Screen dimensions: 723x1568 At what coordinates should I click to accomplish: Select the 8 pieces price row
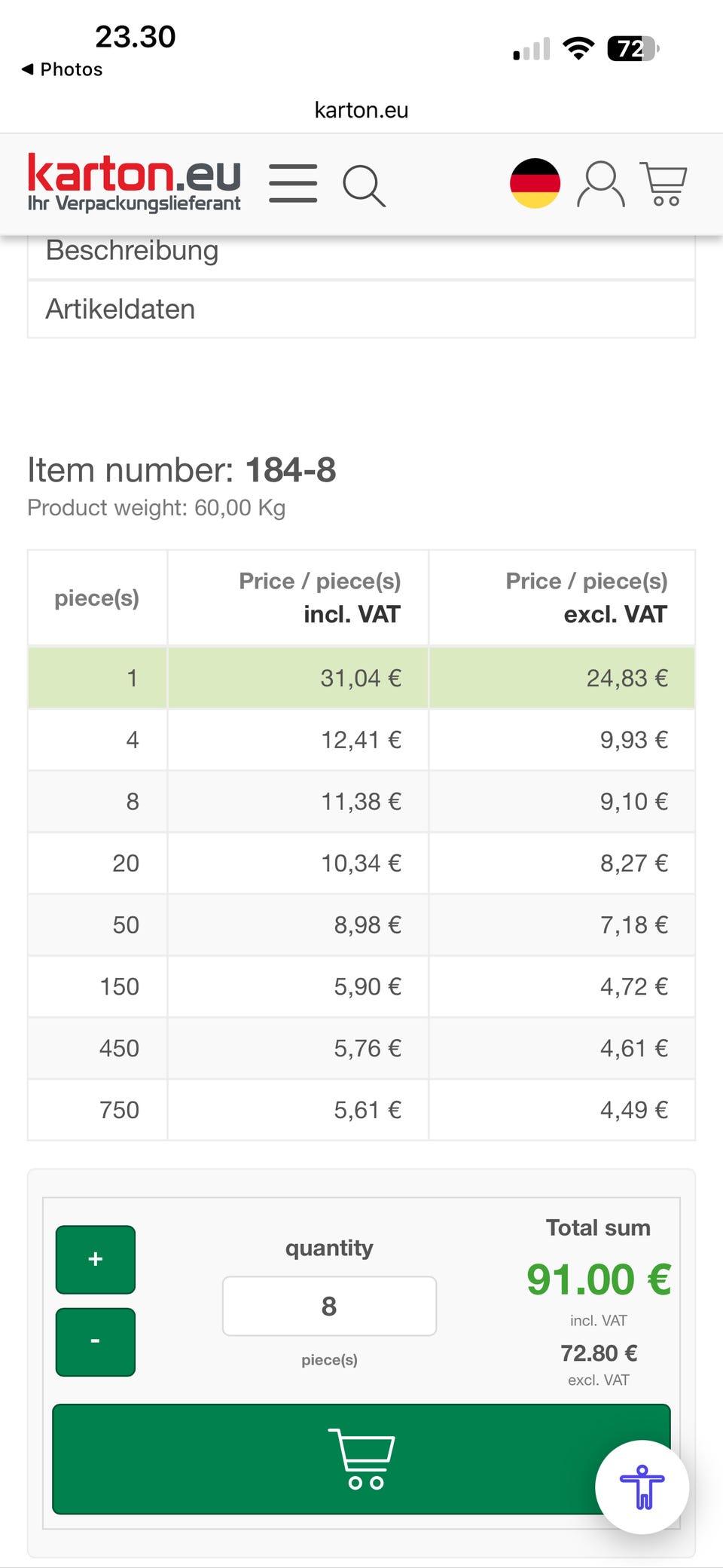pyautogui.click(x=361, y=802)
